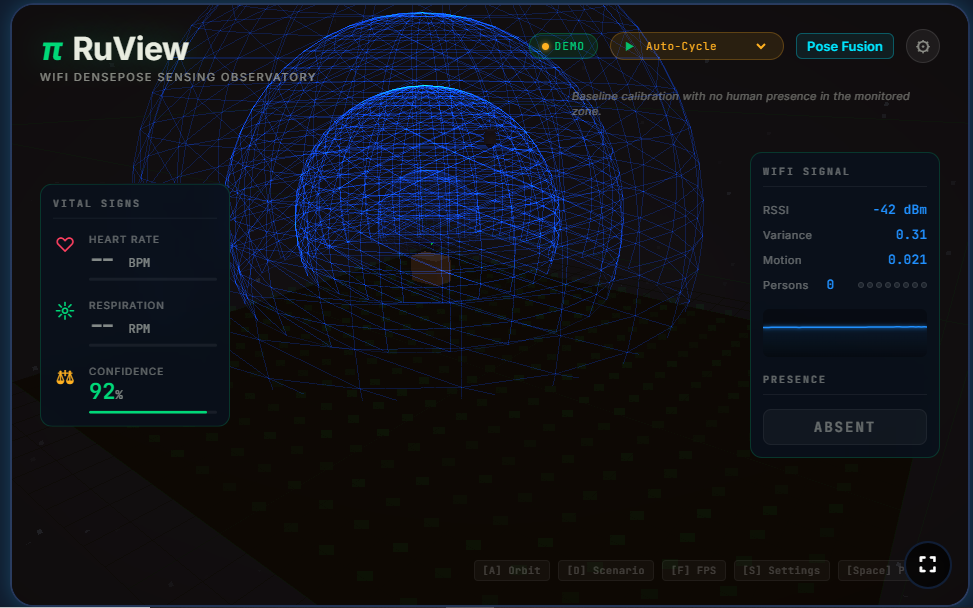Click the respiration sun-shaped icon
The width and height of the screenshot is (973, 608).
(x=65, y=310)
